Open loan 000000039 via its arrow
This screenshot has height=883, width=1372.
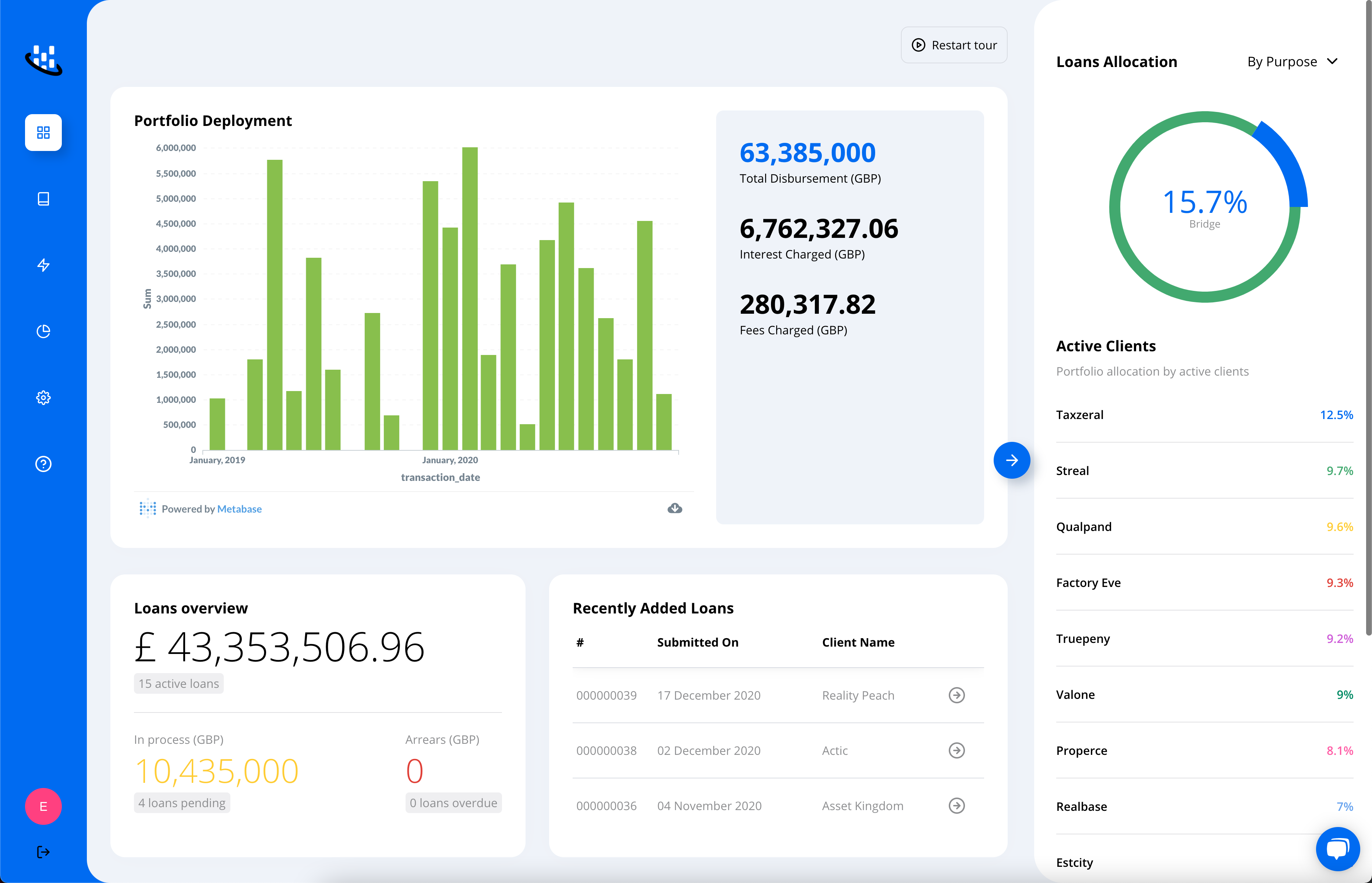click(x=956, y=695)
